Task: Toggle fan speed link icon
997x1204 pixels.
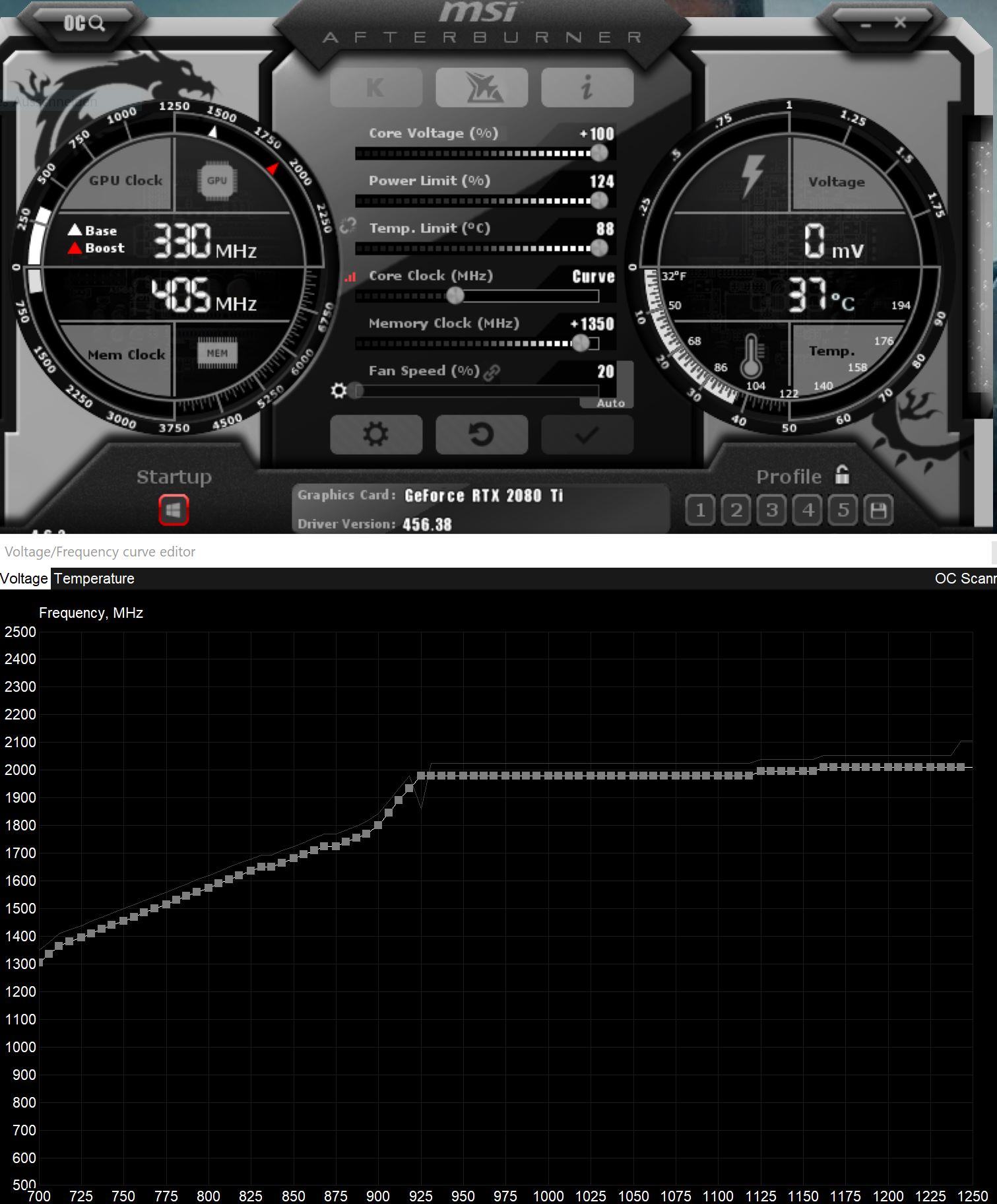Action: pos(491,373)
